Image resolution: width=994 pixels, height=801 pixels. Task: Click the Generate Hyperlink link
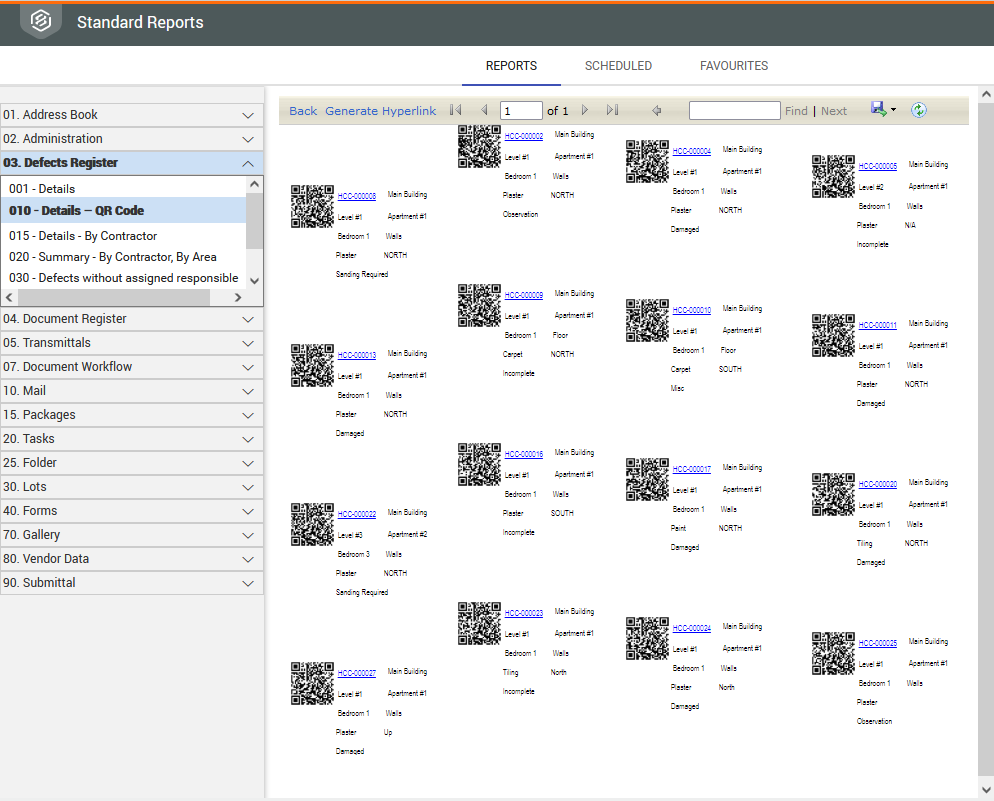tap(380, 111)
